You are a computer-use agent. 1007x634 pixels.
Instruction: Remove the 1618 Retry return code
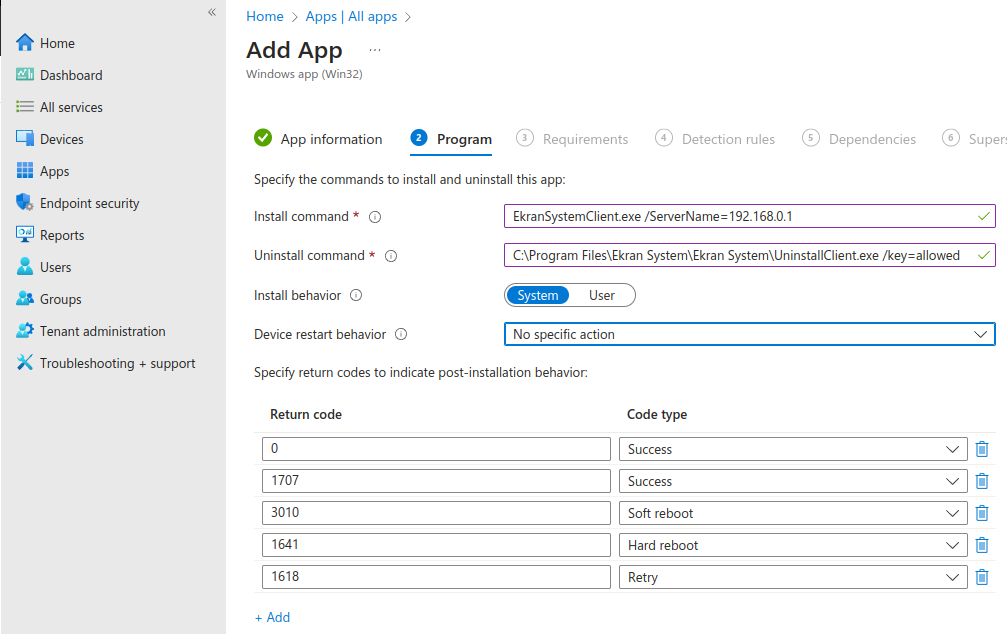click(x=982, y=577)
